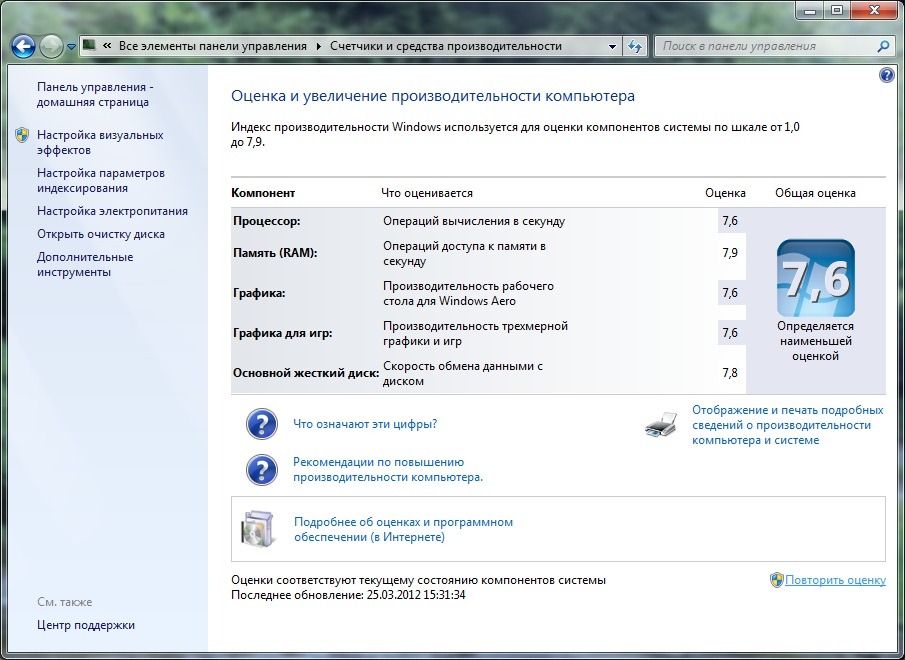The image size is (905, 660).
Task: Click the 'Память (RAM):' row label
Action: (275, 253)
